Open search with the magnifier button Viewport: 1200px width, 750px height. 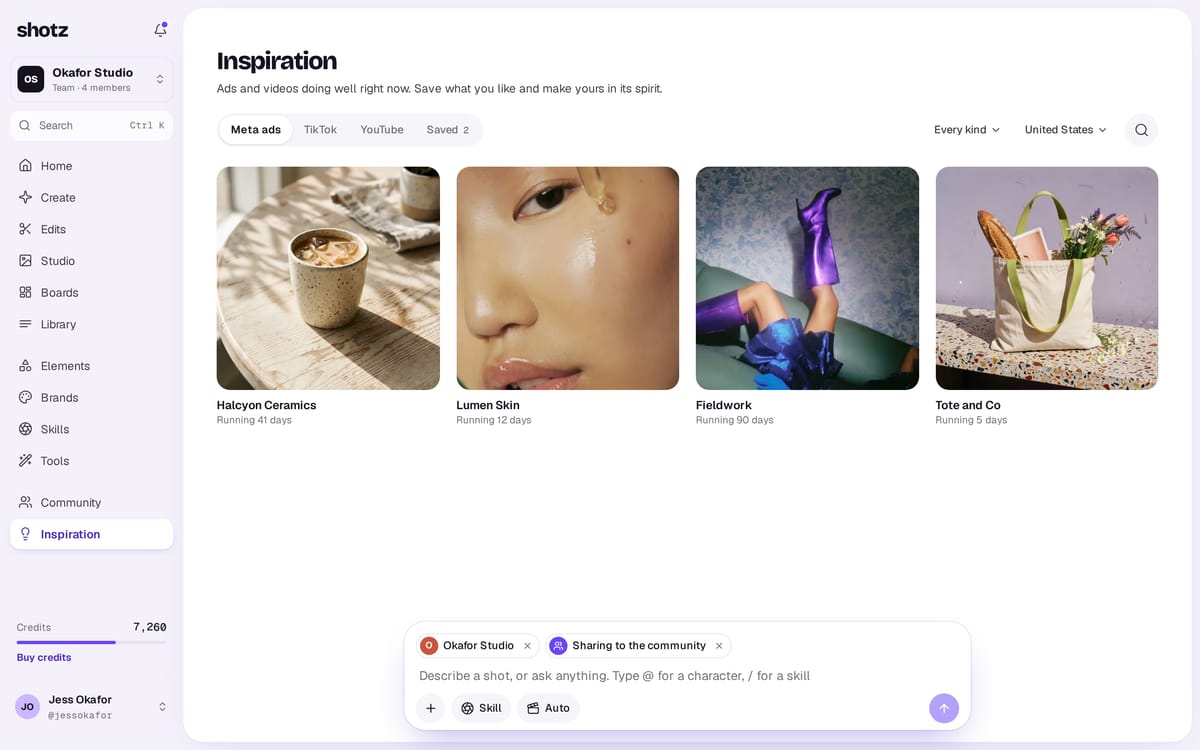click(1141, 130)
